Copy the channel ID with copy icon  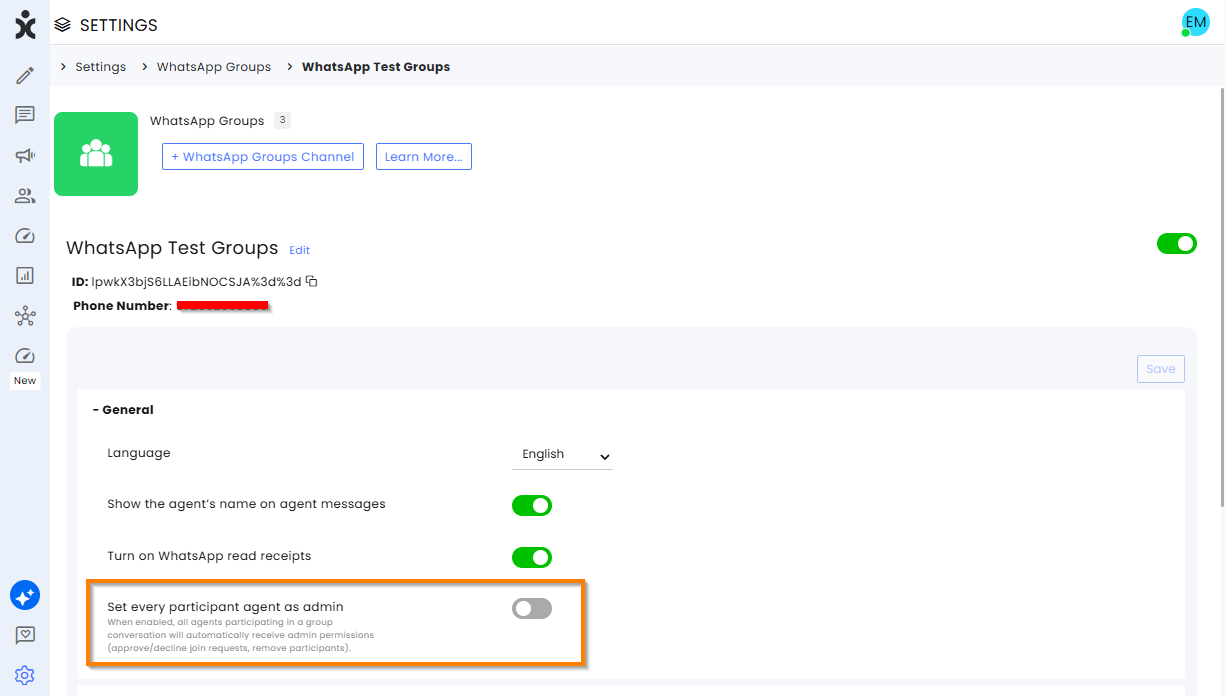coord(312,281)
